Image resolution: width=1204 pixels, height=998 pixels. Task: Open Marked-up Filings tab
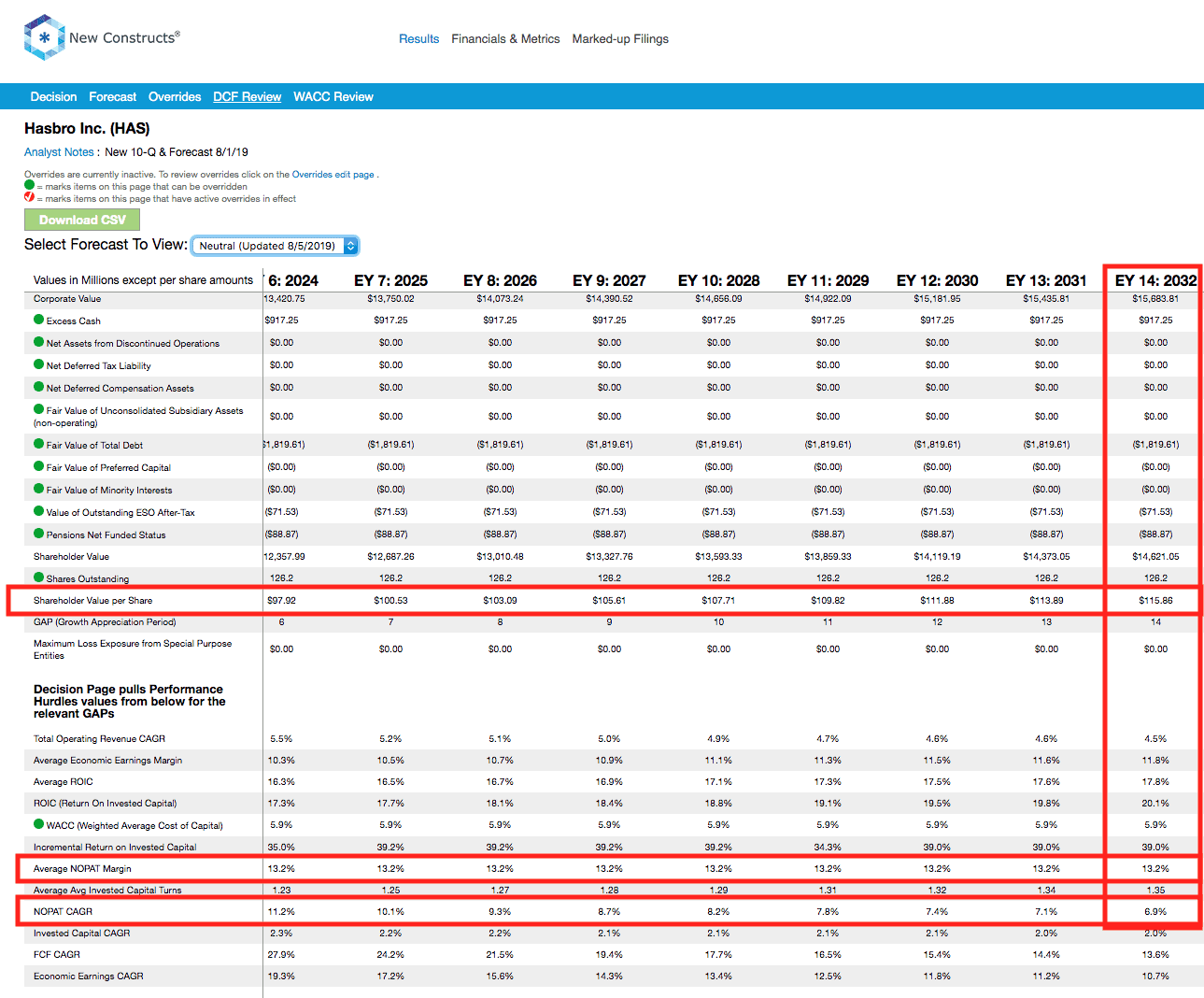pyautogui.click(x=620, y=39)
